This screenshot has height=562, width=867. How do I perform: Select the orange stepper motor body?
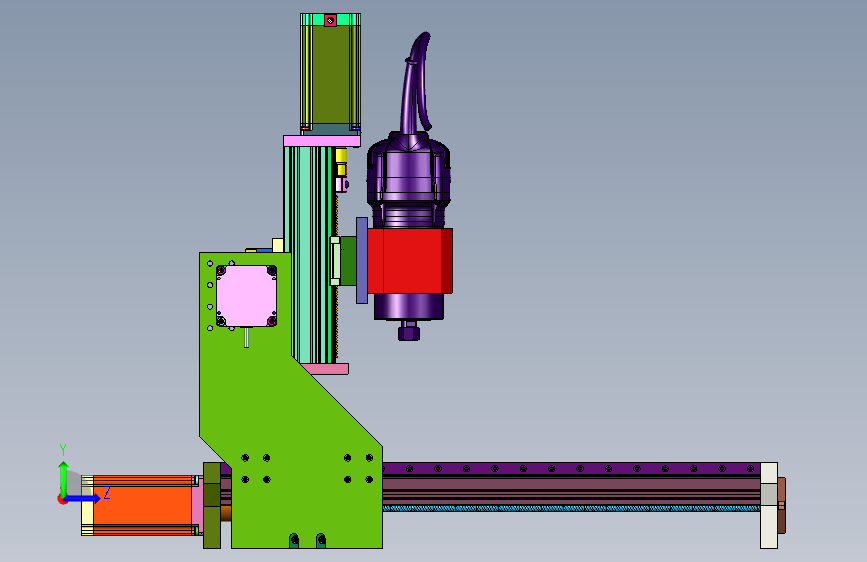(143, 505)
